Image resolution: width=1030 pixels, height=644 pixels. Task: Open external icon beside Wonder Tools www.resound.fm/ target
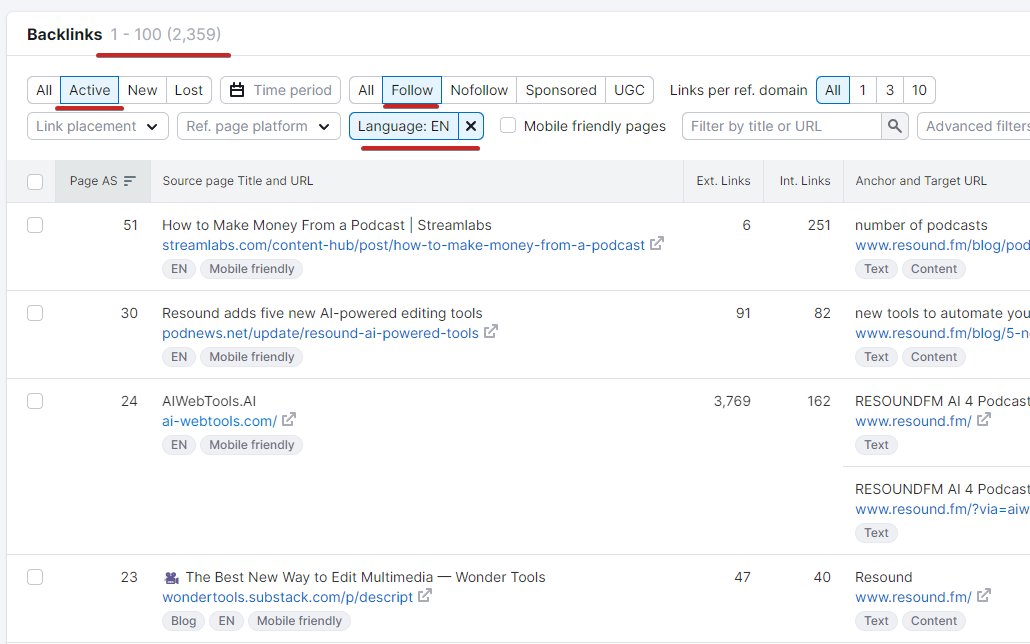[983, 596]
